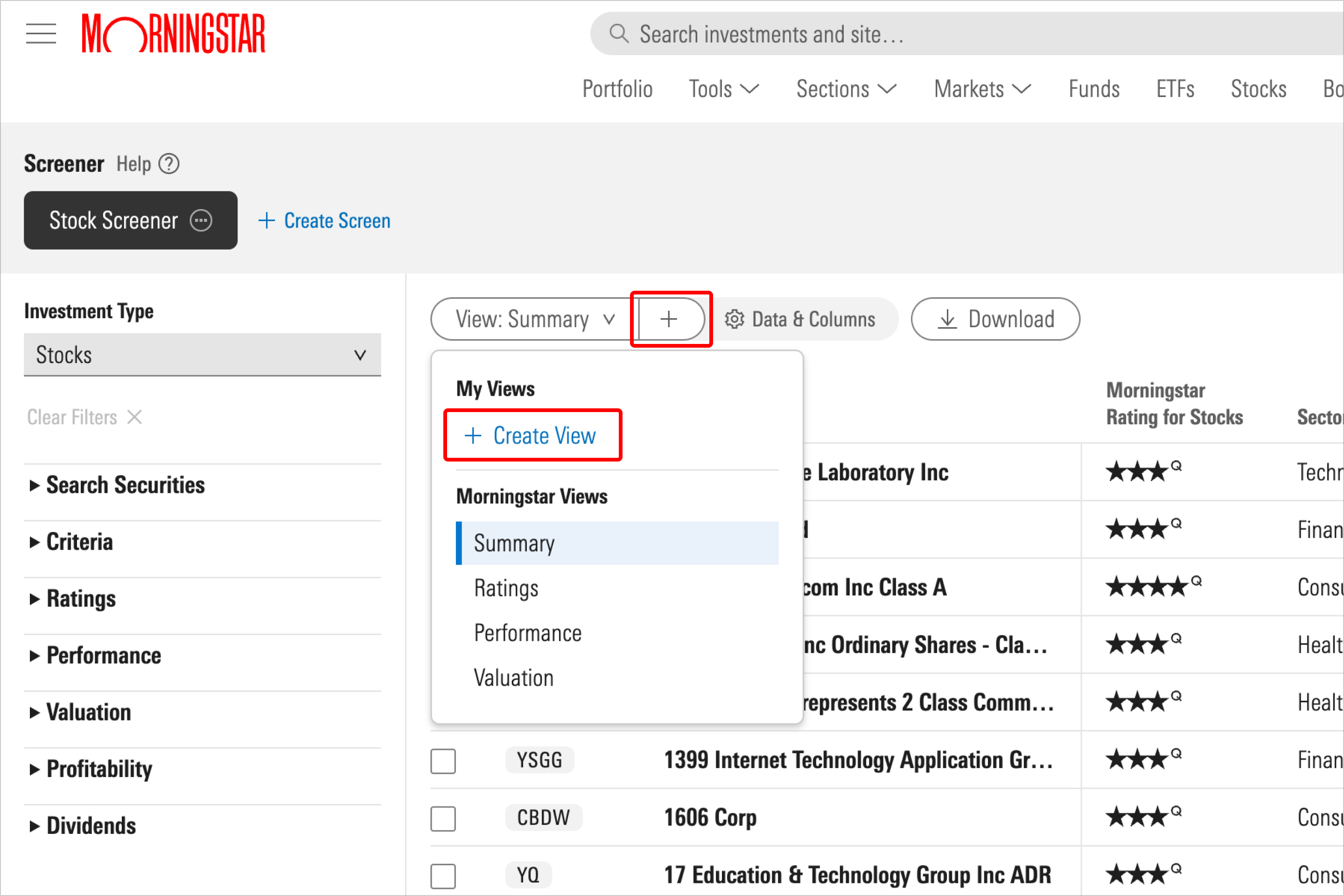1344x896 pixels.
Task: Click the Create Screen link
Action: tap(324, 221)
